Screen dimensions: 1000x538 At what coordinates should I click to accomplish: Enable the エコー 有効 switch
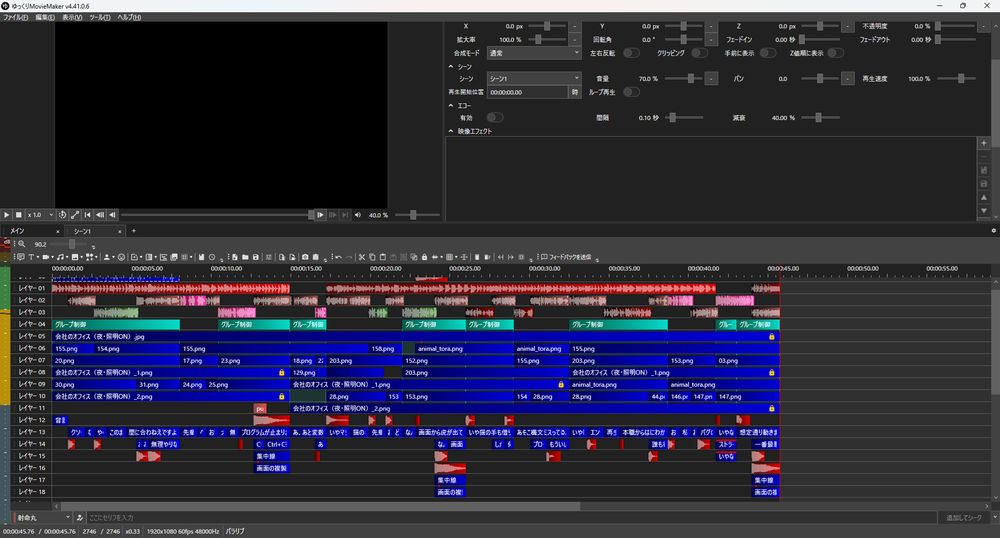[495, 117]
